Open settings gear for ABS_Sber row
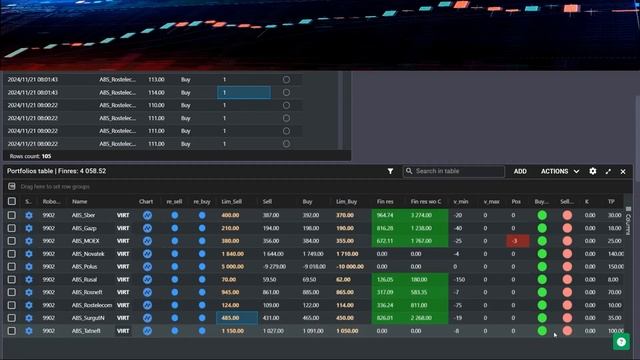The image size is (640, 360). point(29,215)
